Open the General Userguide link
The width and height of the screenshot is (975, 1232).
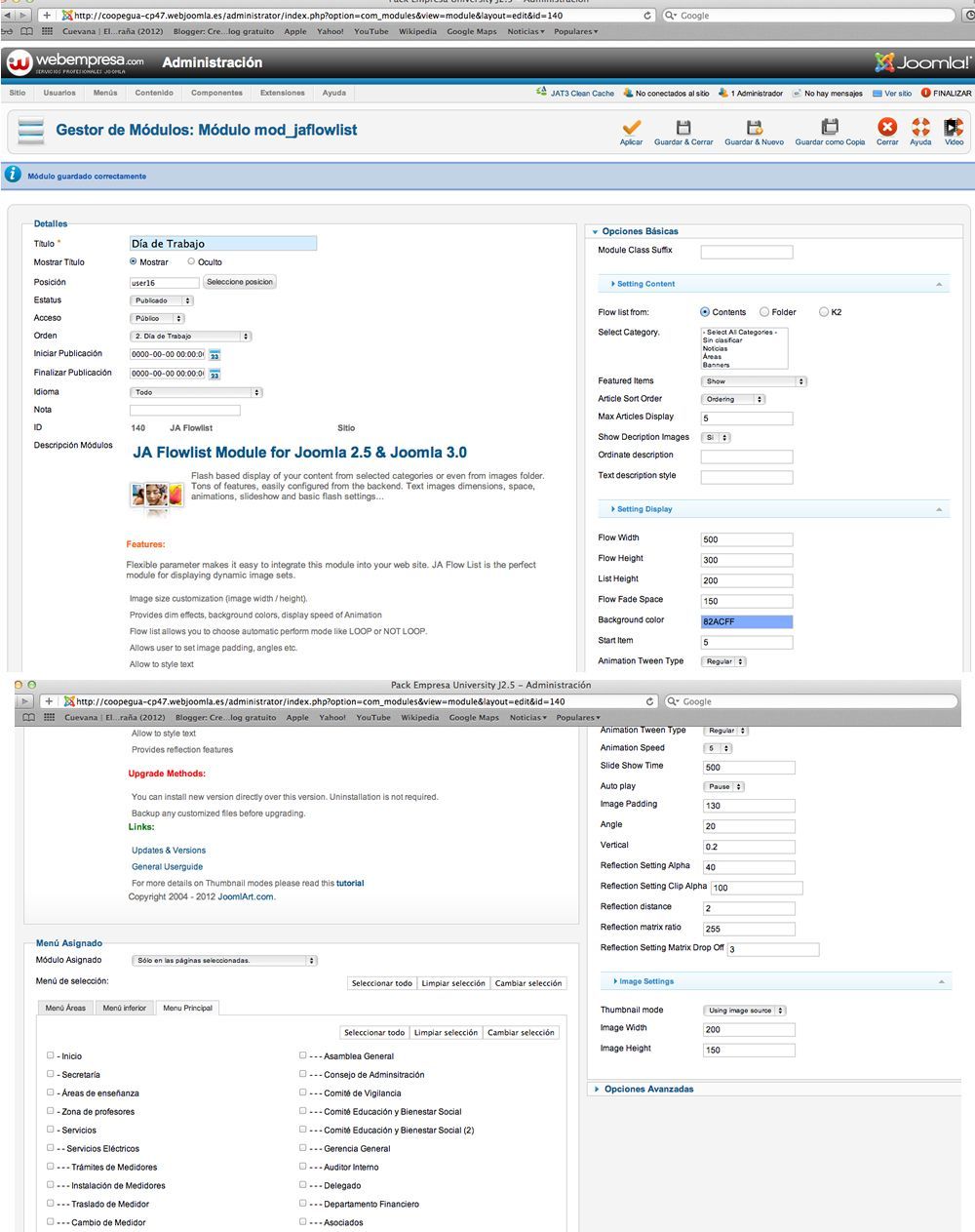(168, 867)
